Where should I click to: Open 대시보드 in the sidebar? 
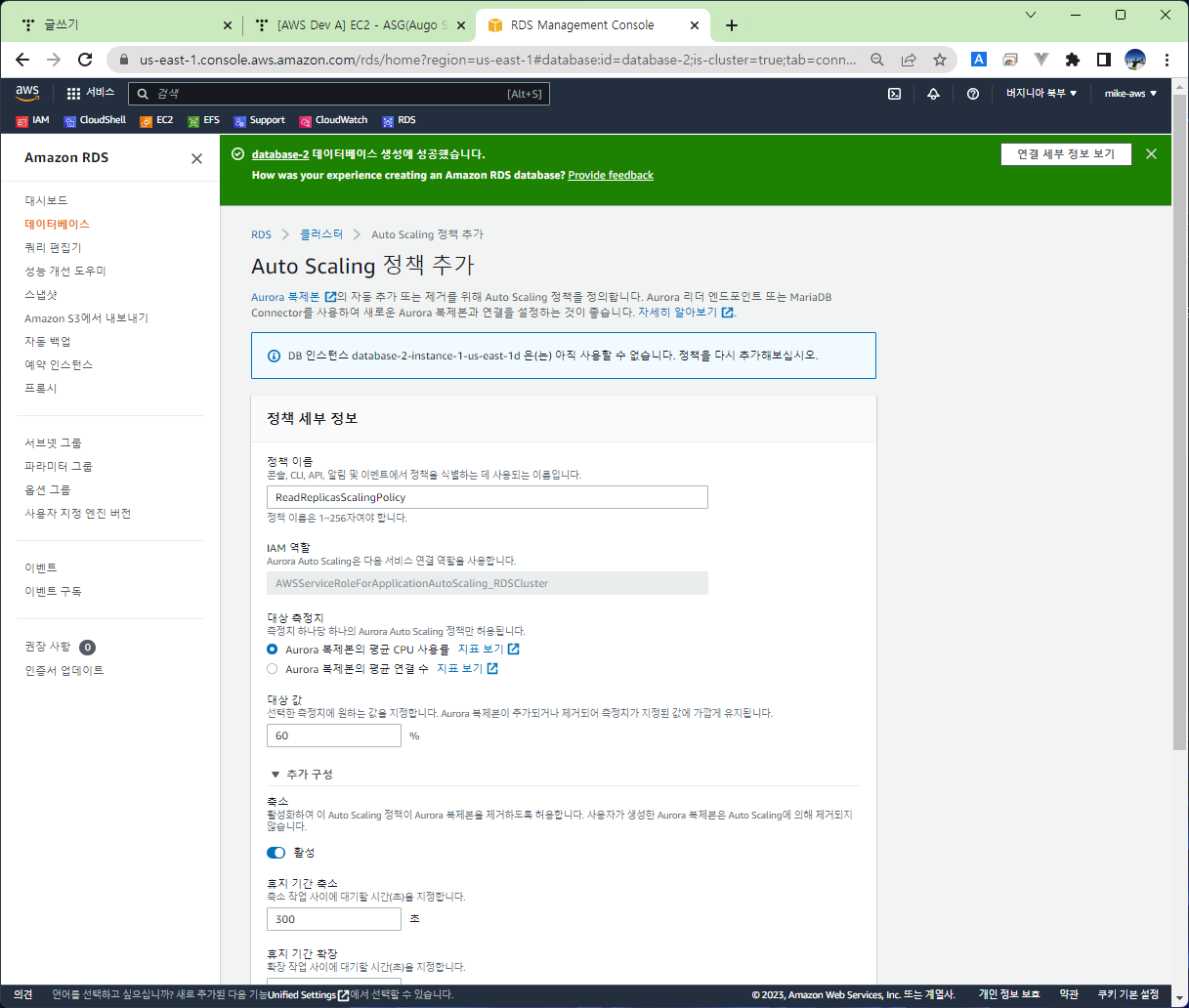click(46, 200)
